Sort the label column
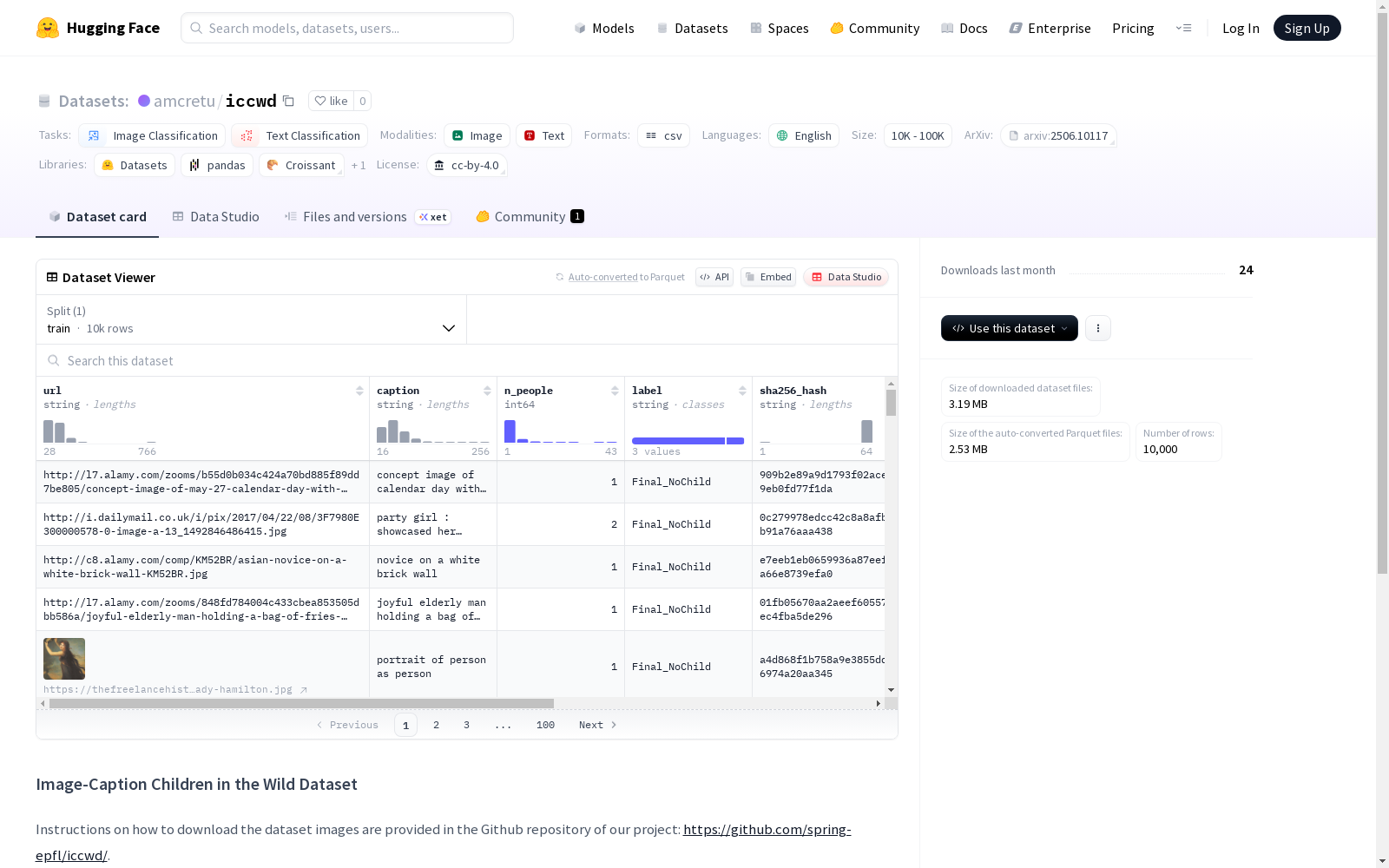 pos(742,391)
